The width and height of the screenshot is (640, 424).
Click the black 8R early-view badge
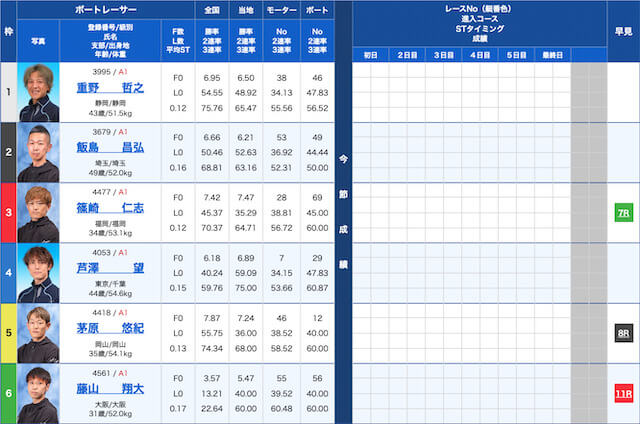click(624, 333)
